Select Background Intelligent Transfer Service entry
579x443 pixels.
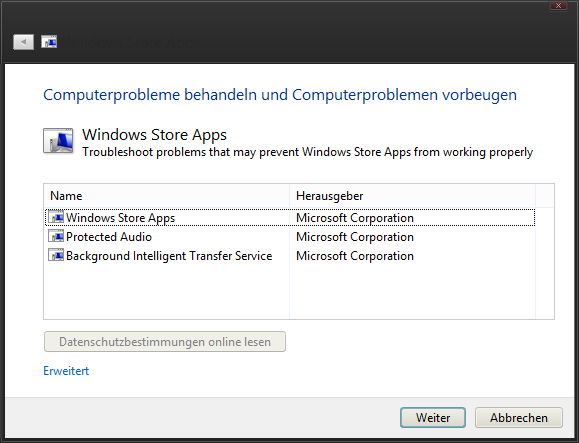tap(290, 256)
